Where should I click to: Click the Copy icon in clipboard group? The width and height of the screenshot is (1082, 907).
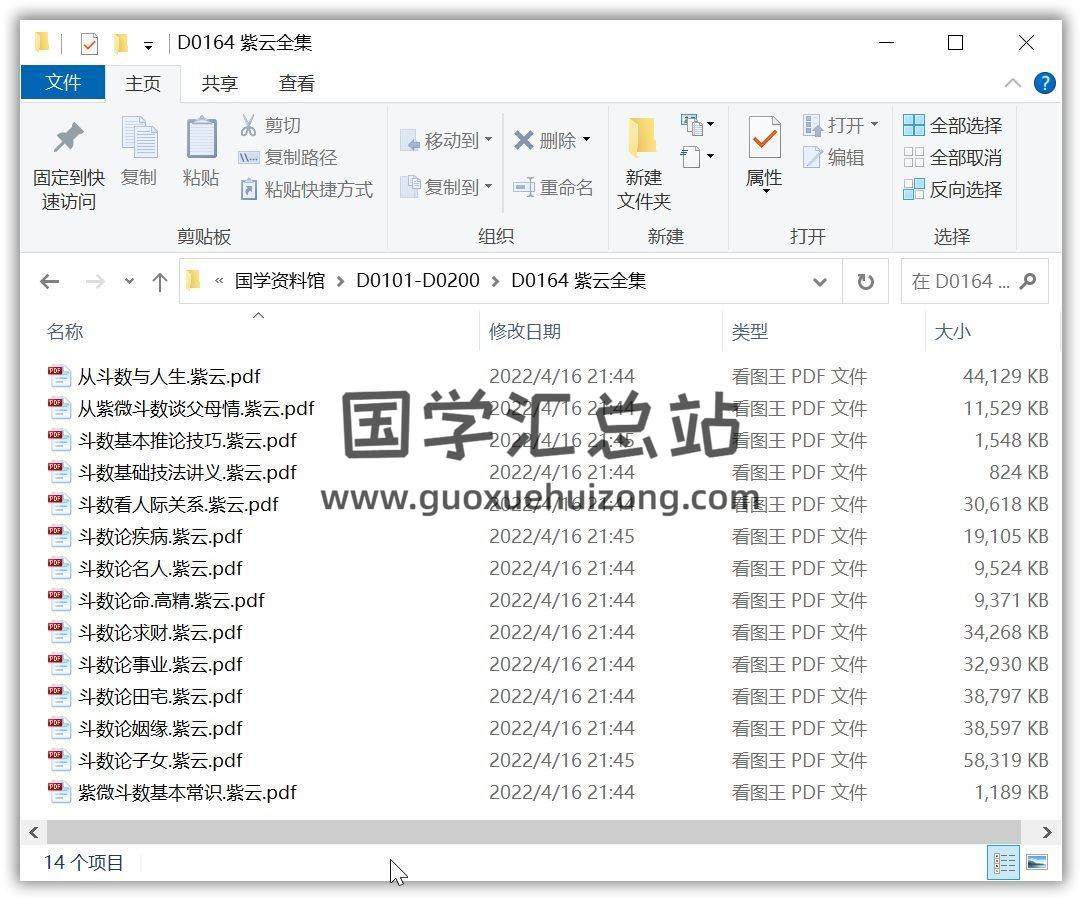click(139, 138)
